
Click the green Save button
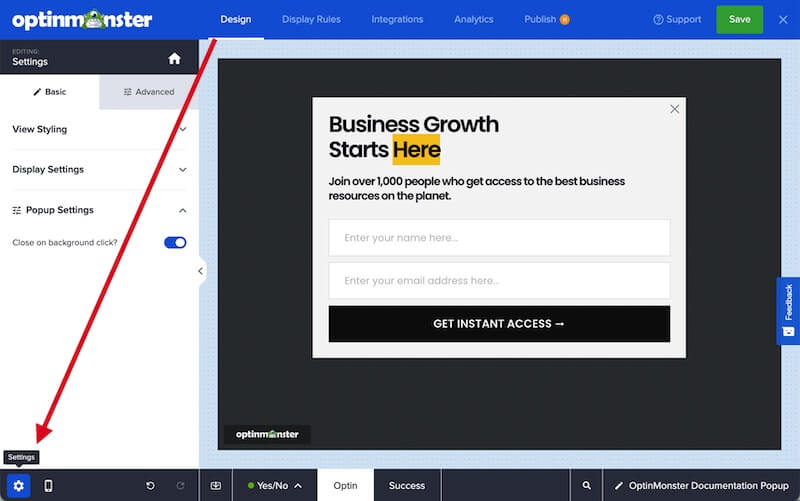pyautogui.click(x=739, y=19)
